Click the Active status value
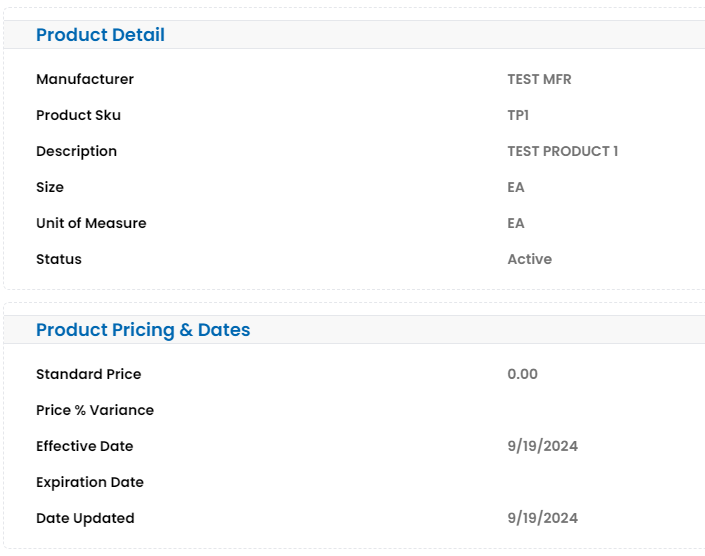The height and width of the screenshot is (556, 705). click(529, 259)
